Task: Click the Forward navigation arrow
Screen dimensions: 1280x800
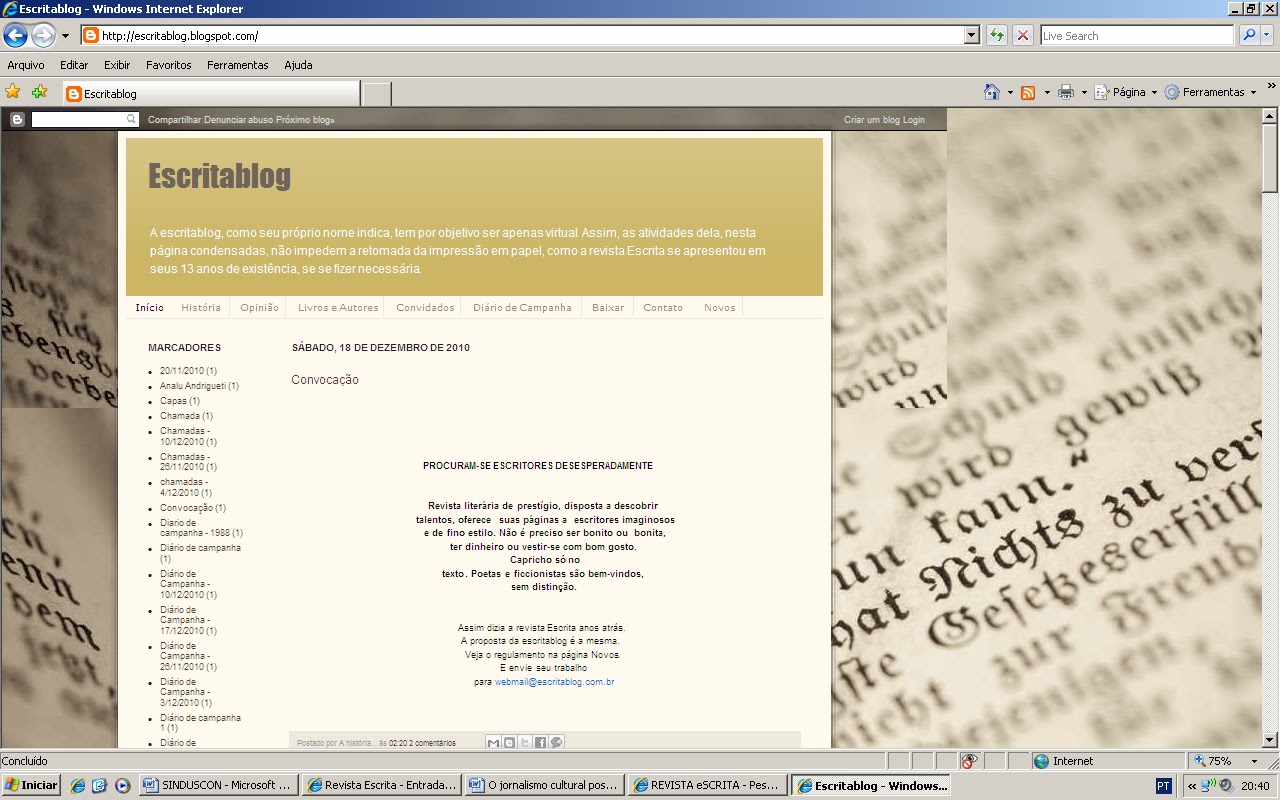Action: [43, 36]
